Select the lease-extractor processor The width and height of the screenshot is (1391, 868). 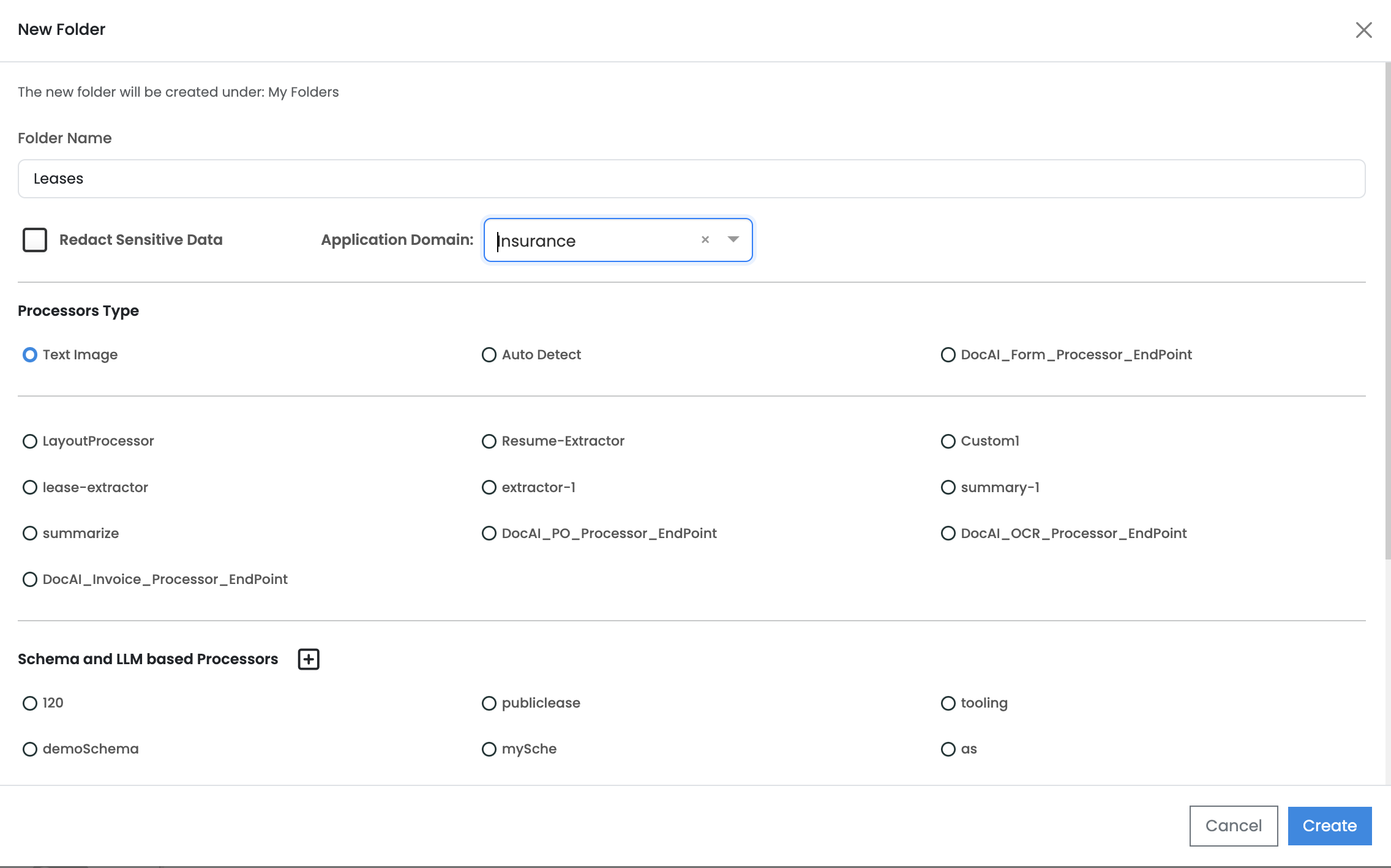point(30,487)
